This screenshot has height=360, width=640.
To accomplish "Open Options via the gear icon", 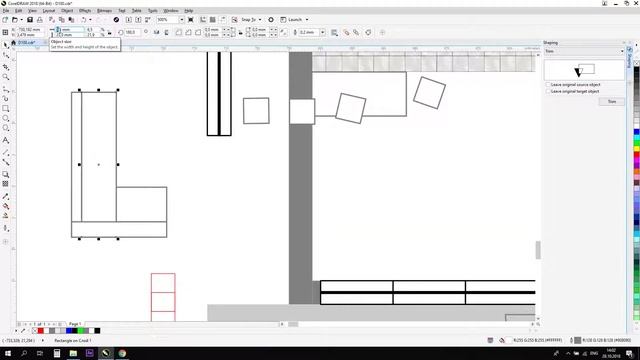I will (x=271, y=20).
